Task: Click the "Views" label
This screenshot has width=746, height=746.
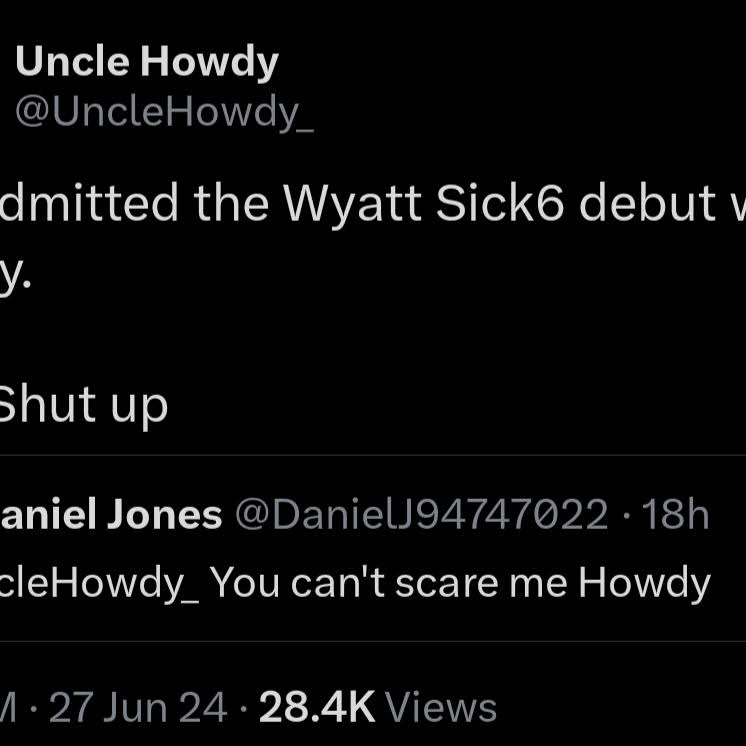Action: [x=441, y=708]
